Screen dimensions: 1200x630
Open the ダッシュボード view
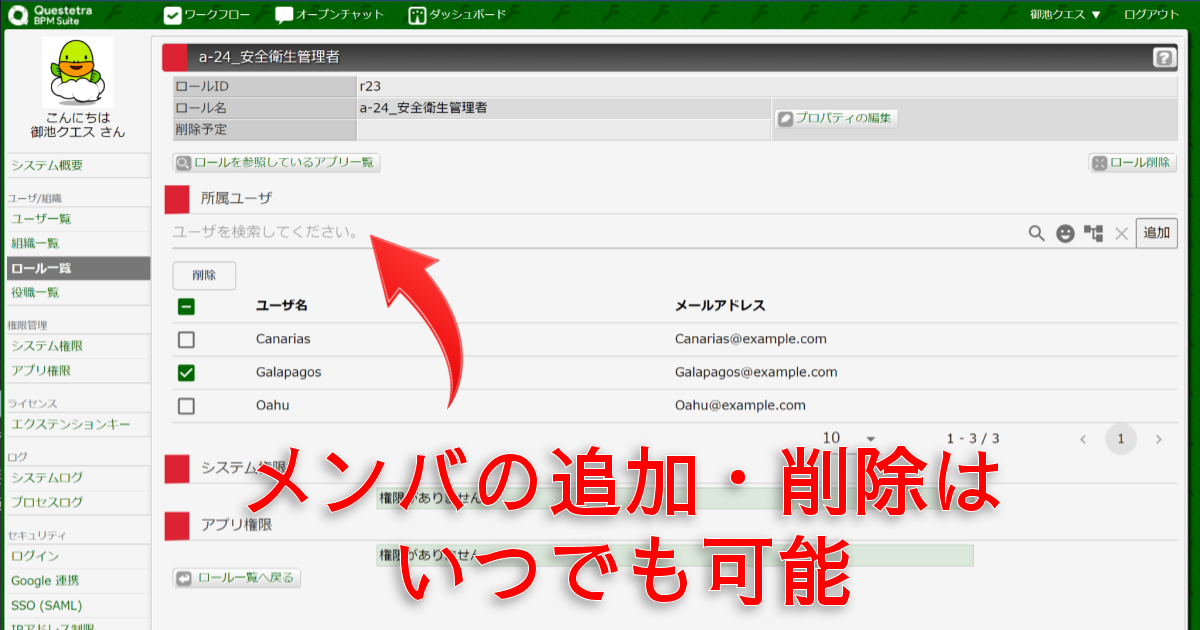click(x=457, y=15)
